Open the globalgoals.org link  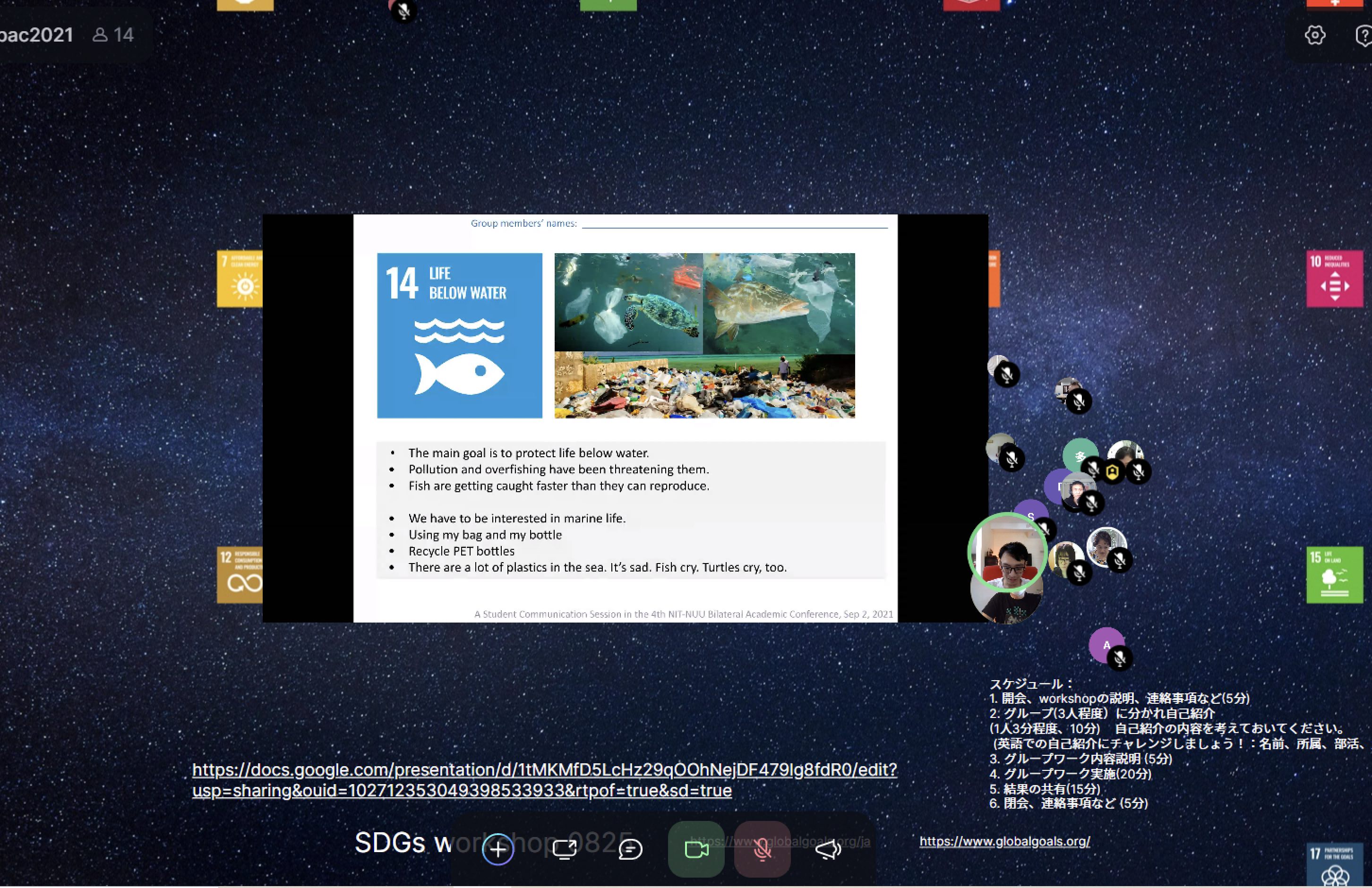point(1004,841)
